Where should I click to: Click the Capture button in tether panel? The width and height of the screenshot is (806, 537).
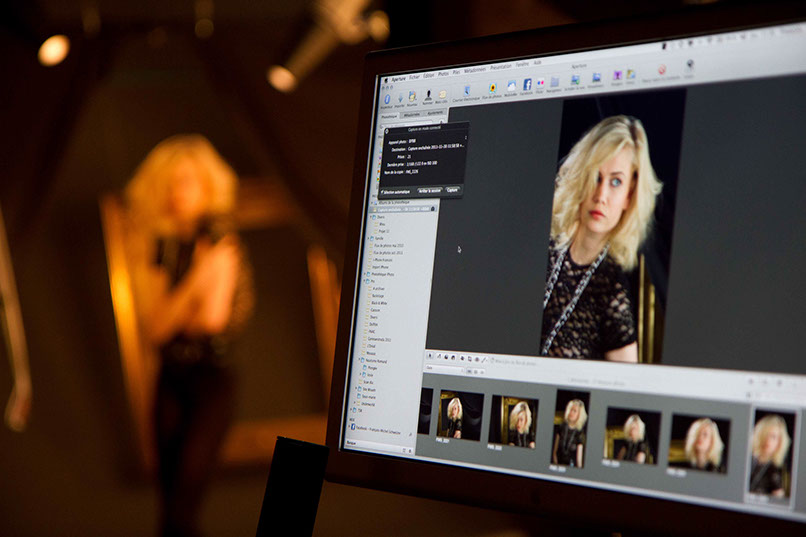(x=453, y=189)
